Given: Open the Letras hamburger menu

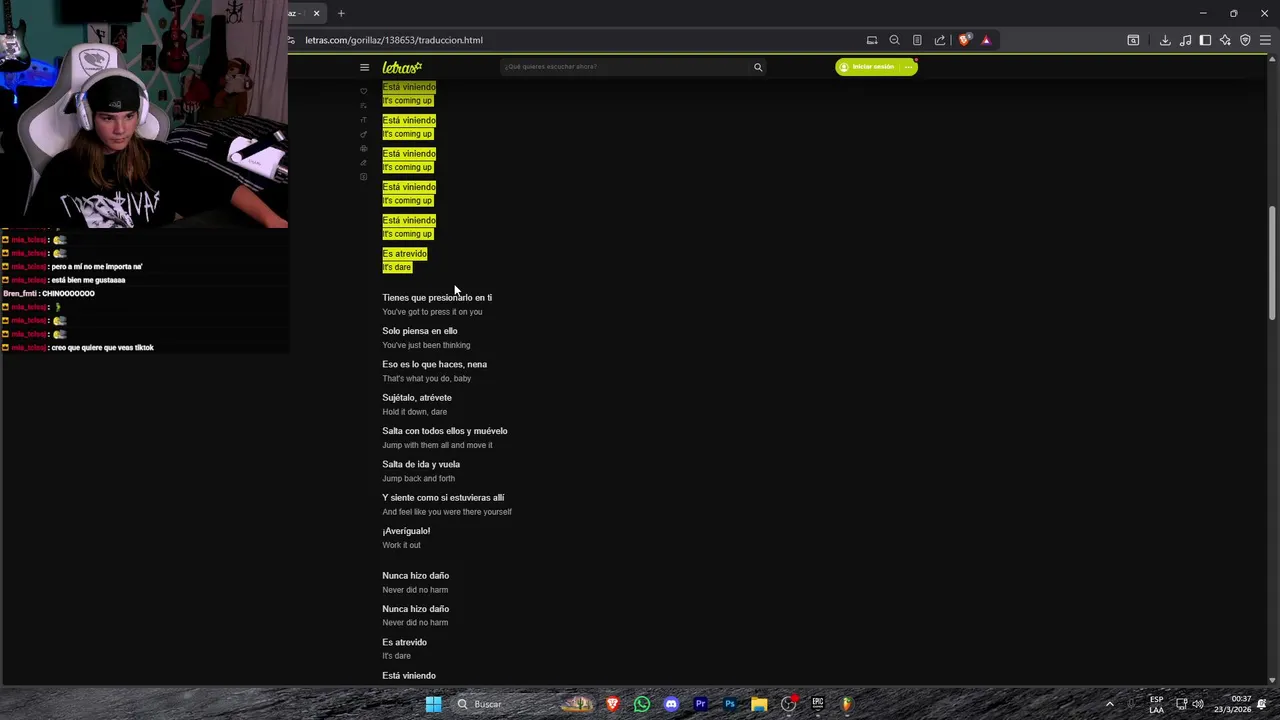Looking at the screenshot, I should (364, 67).
